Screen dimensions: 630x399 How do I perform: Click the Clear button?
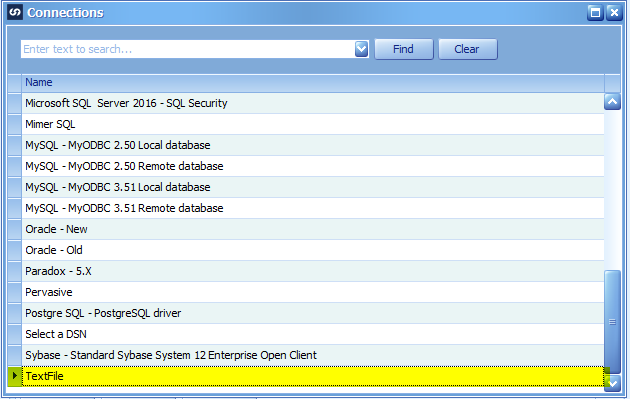click(468, 49)
